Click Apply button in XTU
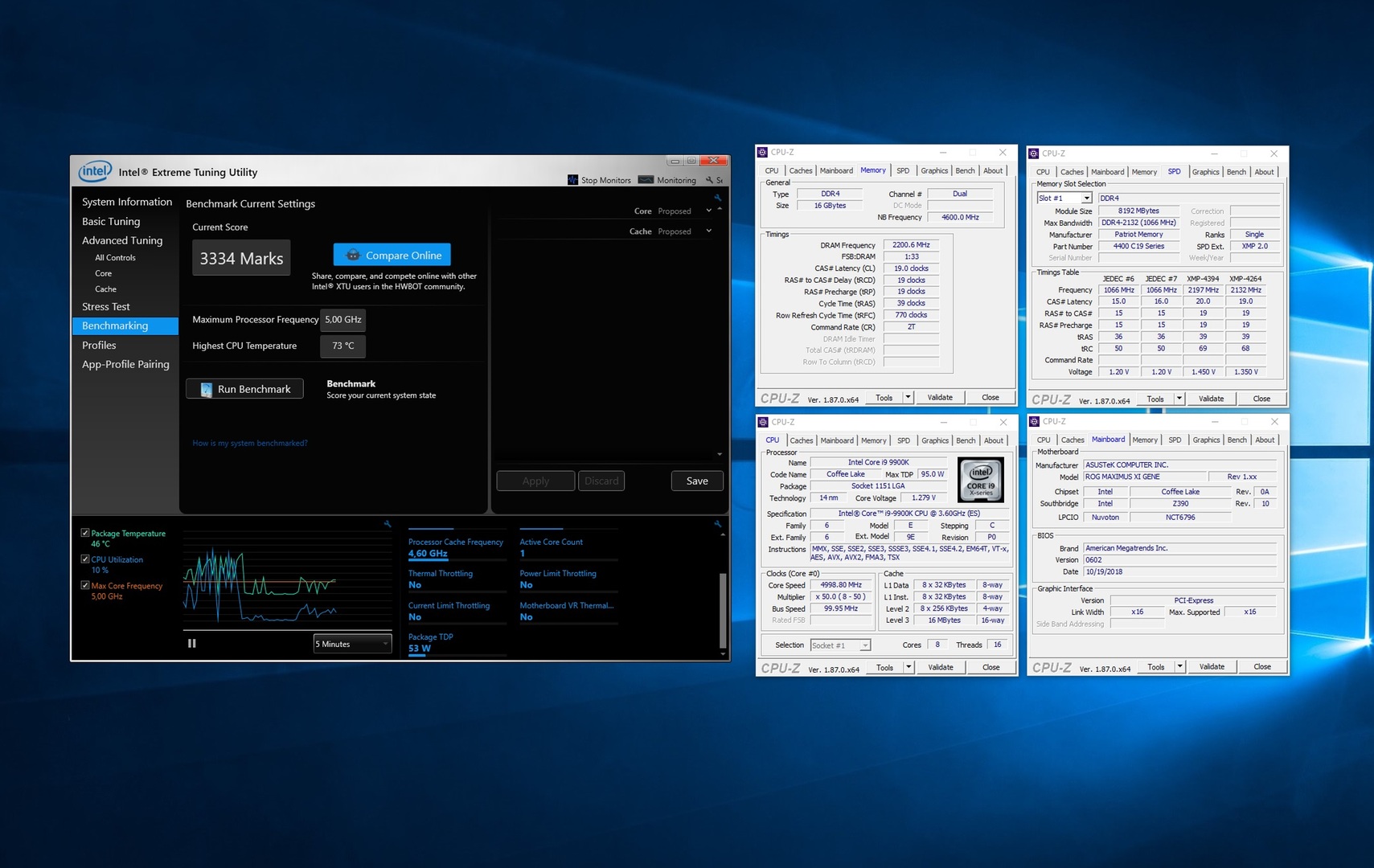Image resolution: width=1374 pixels, height=868 pixels. [x=535, y=481]
